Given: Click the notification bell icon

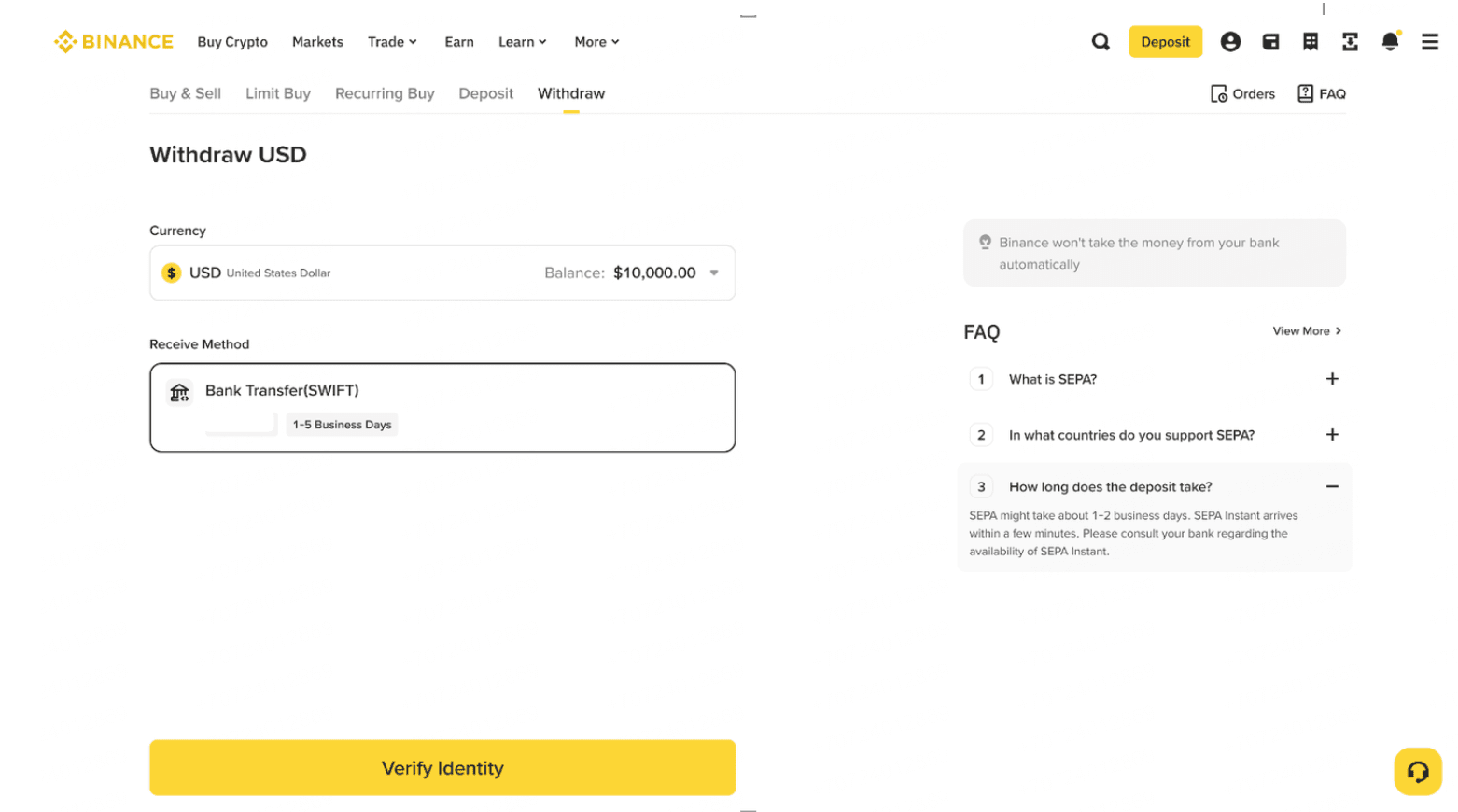Looking at the screenshot, I should [x=1390, y=42].
